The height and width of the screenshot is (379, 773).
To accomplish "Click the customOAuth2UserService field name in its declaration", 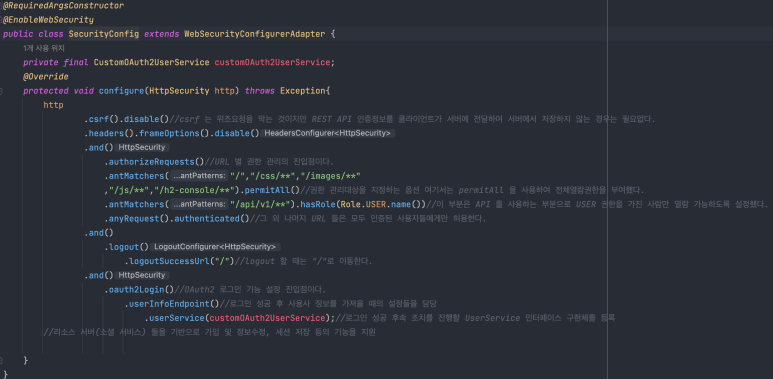I will click(x=272, y=63).
